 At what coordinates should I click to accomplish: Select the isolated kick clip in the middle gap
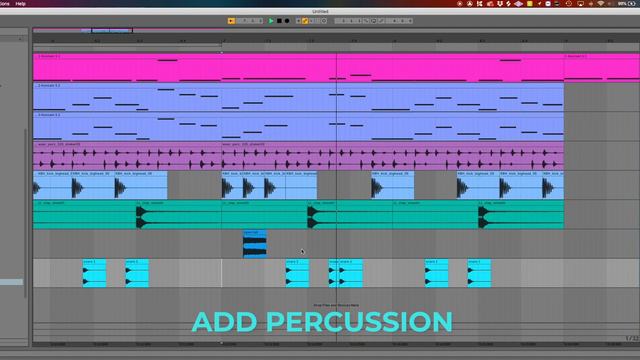[x=393, y=185]
